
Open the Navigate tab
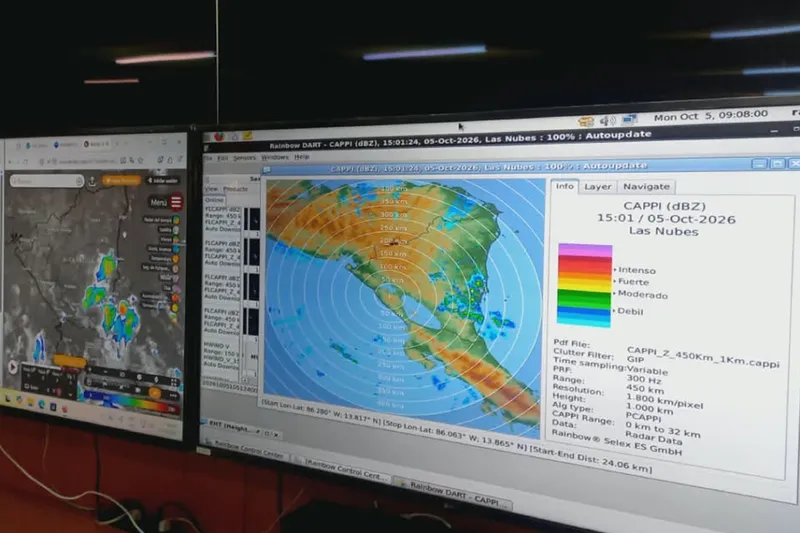click(x=646, y=187)
